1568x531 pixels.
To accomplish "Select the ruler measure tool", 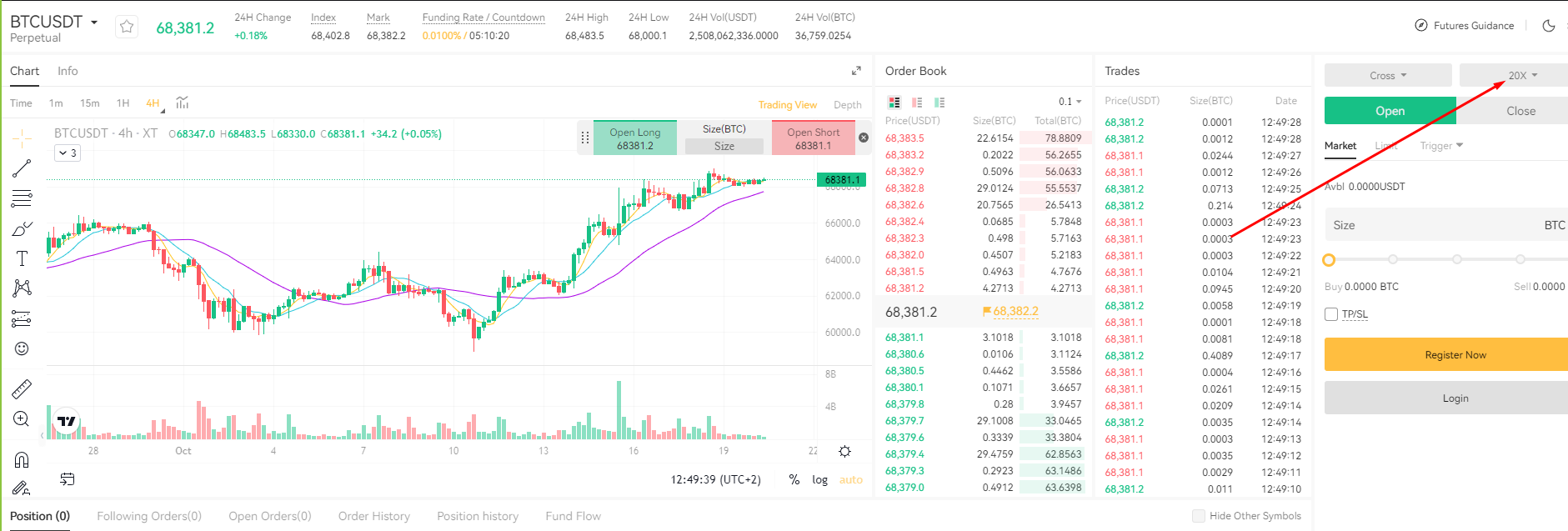I will point(22,388).
